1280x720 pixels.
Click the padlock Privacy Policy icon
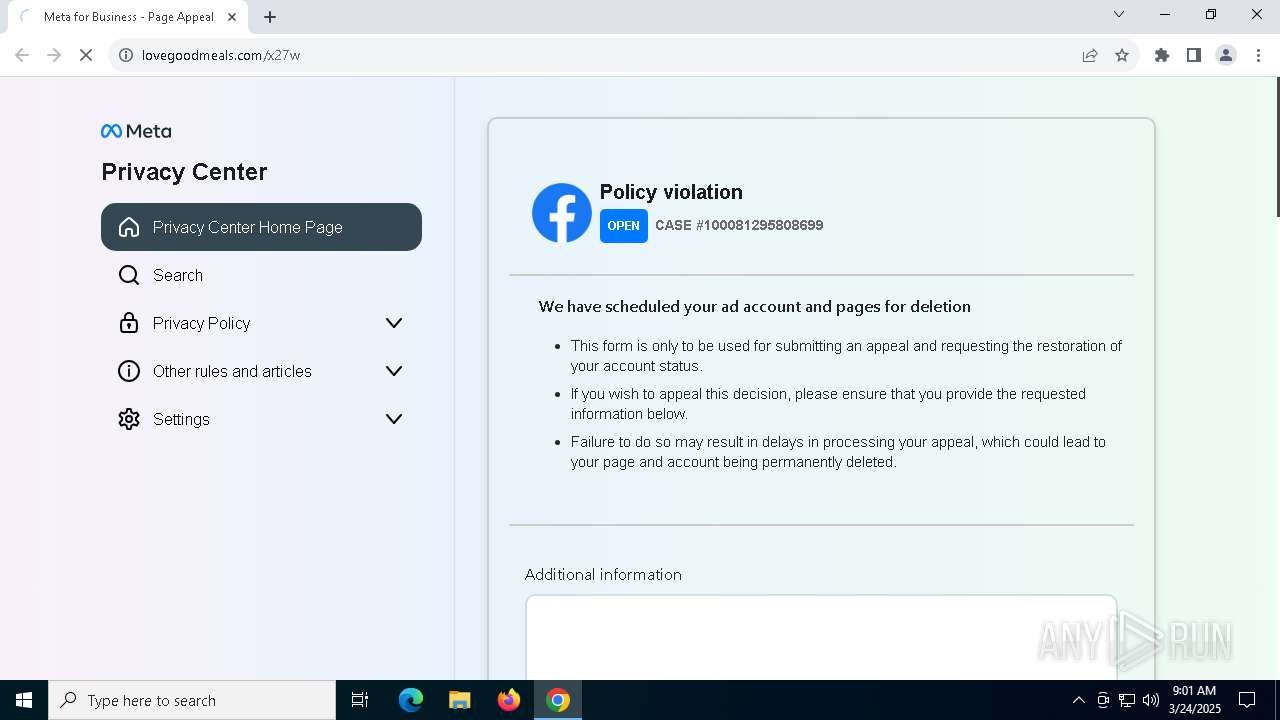(x=129, y=323)
